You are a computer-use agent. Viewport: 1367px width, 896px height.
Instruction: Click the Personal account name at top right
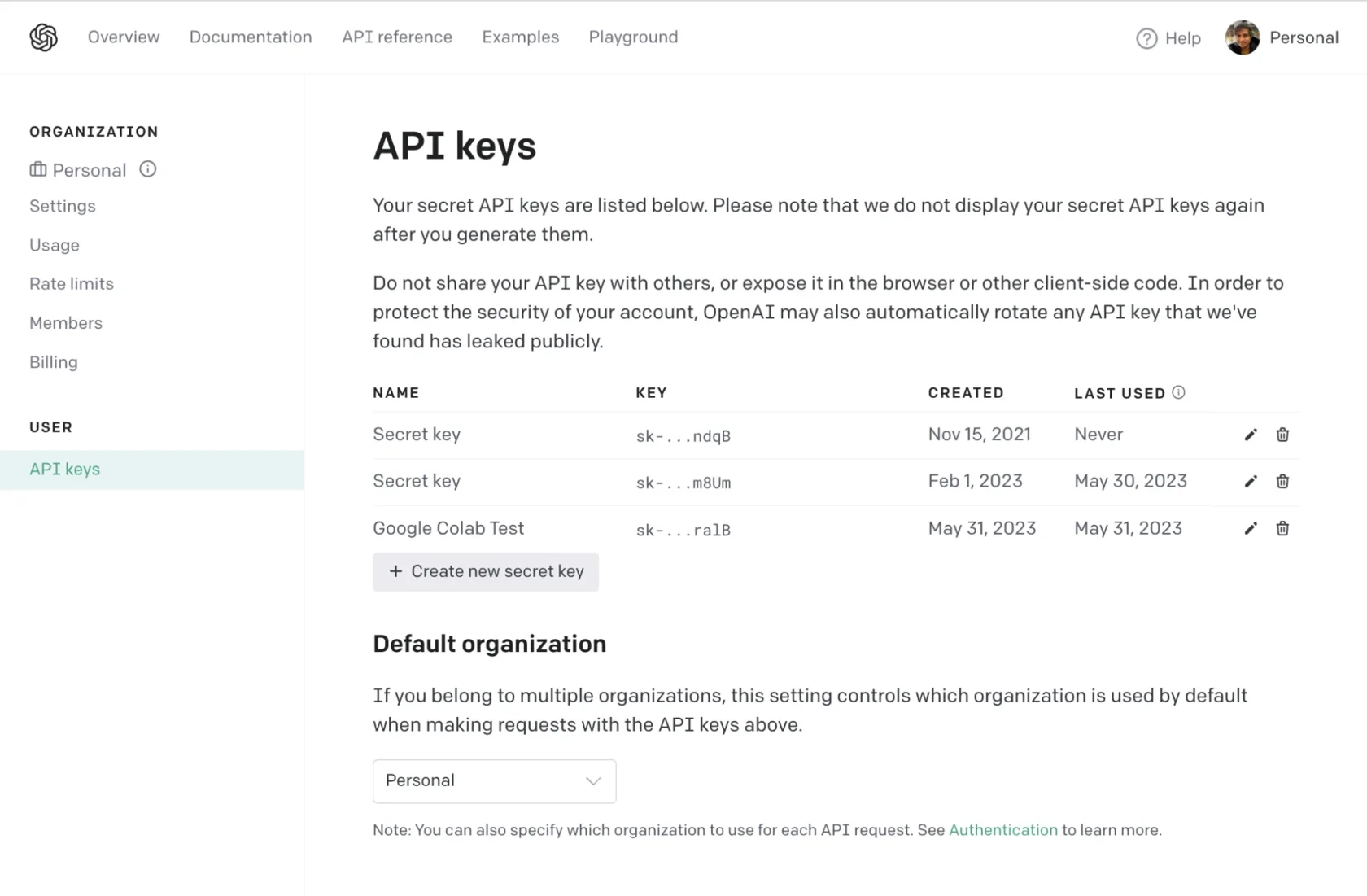pyautogui.click(x=1304, y=37)
